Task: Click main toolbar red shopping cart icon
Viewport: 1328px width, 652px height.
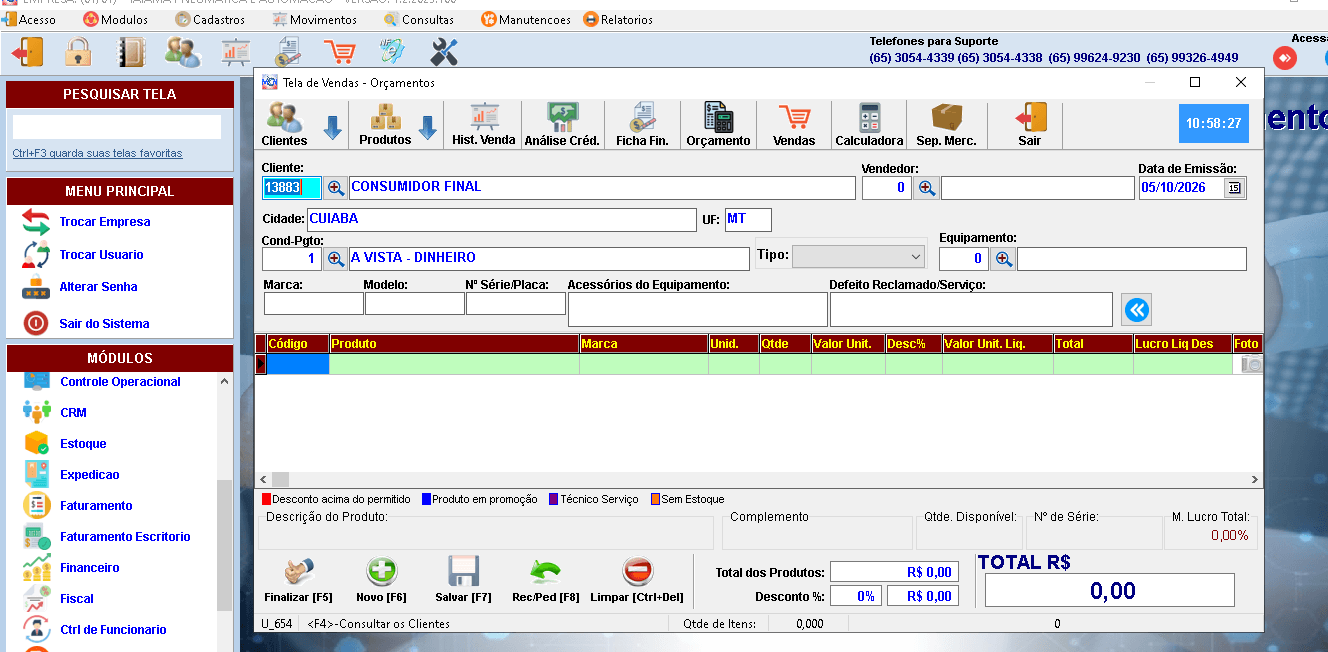Action: [x=340, y=52]
